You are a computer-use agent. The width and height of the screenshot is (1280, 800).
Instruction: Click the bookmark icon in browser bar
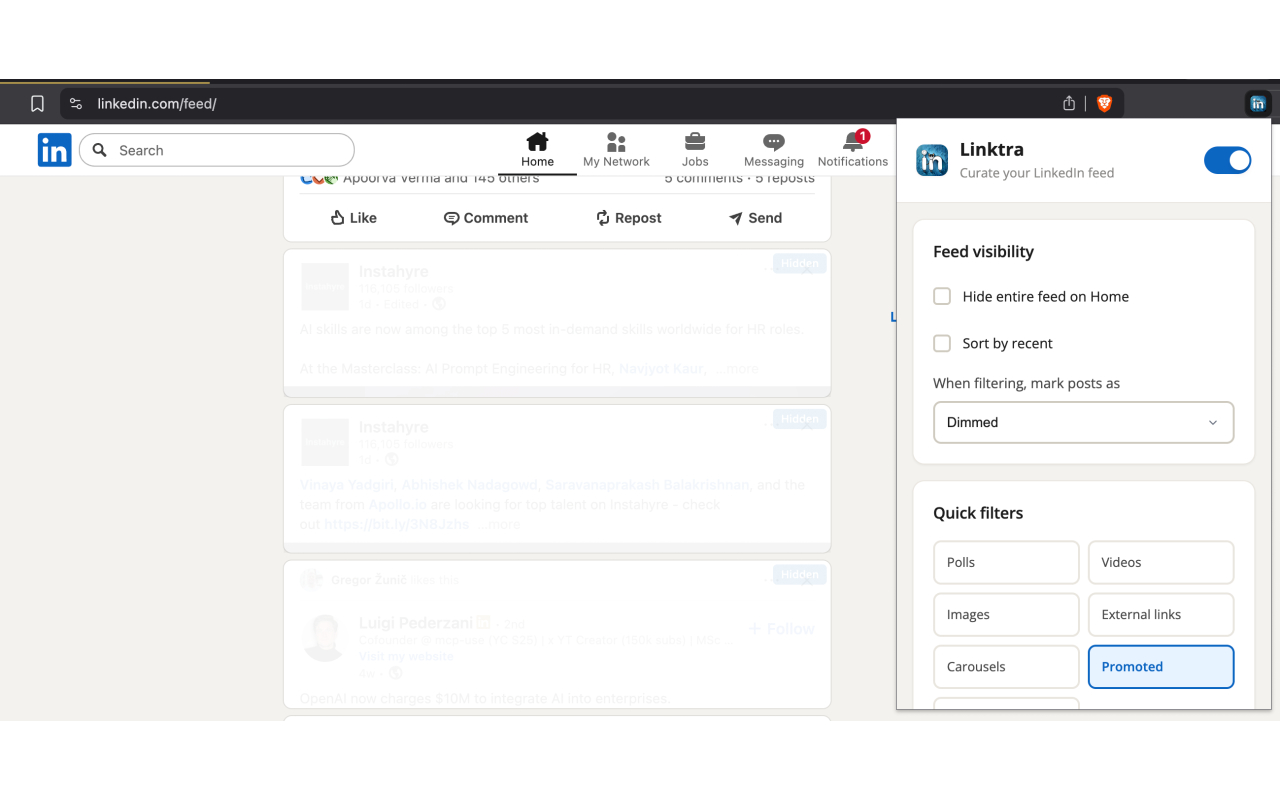click(x=37, y=103)
